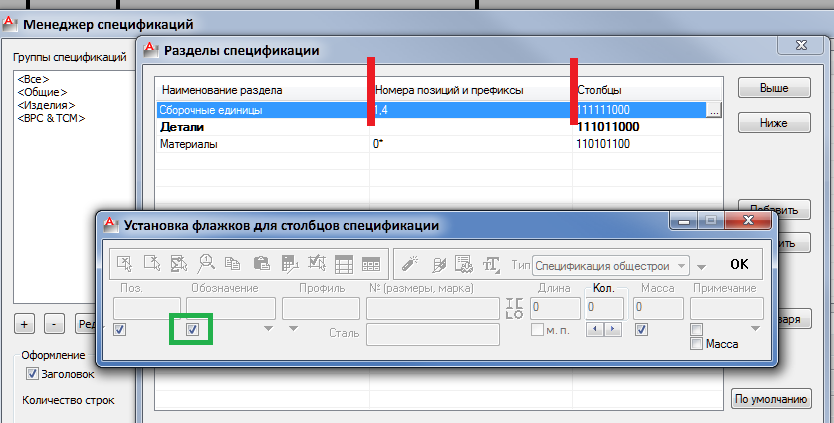Image resolution: width=834 pixels, height=423 pixels.
Task: Click the № (размеры, марка) input field
Action: [433, 309]
